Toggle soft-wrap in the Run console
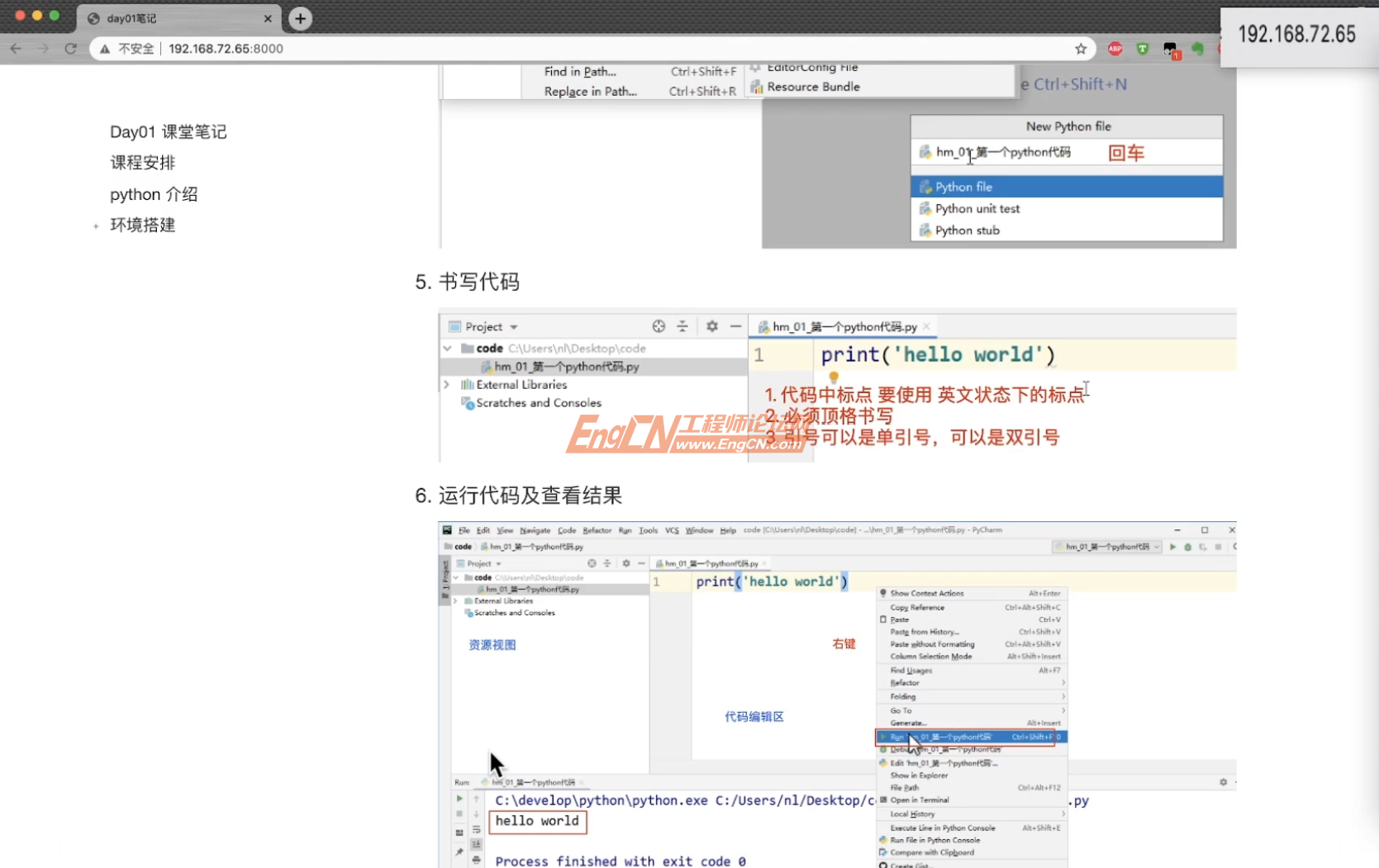Image resolution: width=1379 pixels, height=868 pixels. point(477,829)
